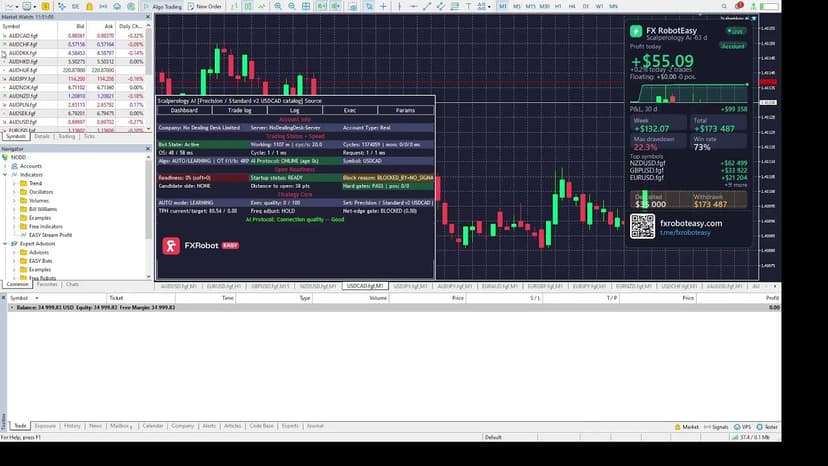
Task: Open the Dashboard tab in Scalperology panel
Action: click(x=184, y=110)
